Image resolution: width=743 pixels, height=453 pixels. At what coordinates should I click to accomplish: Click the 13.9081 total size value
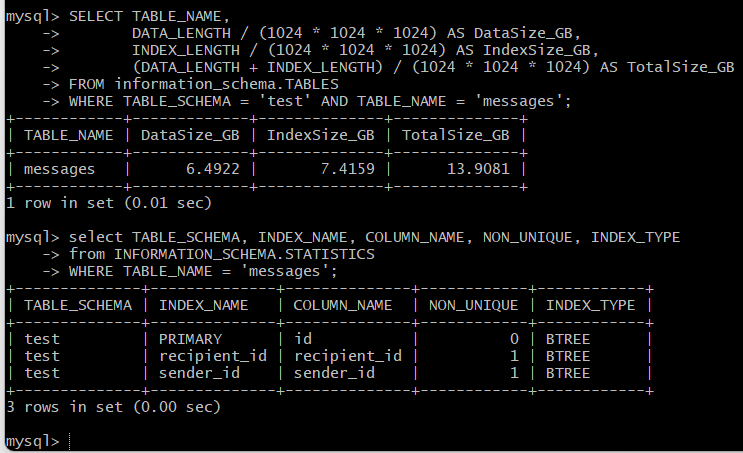[479, 169]
